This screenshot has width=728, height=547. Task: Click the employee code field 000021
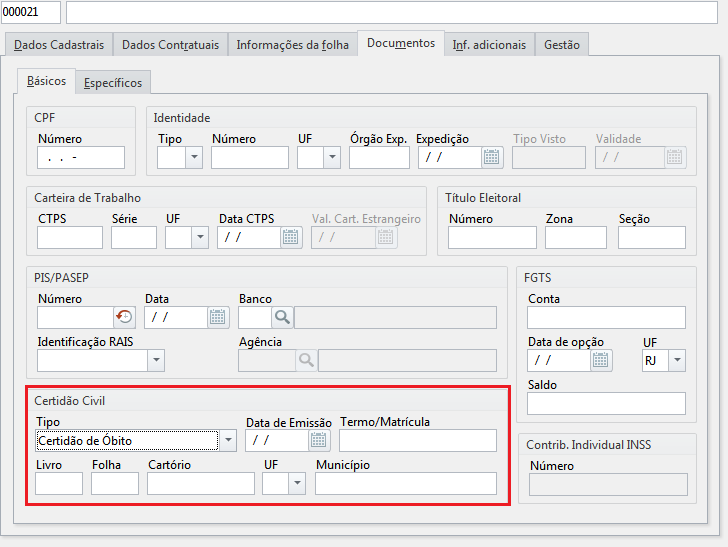[31, 12]
